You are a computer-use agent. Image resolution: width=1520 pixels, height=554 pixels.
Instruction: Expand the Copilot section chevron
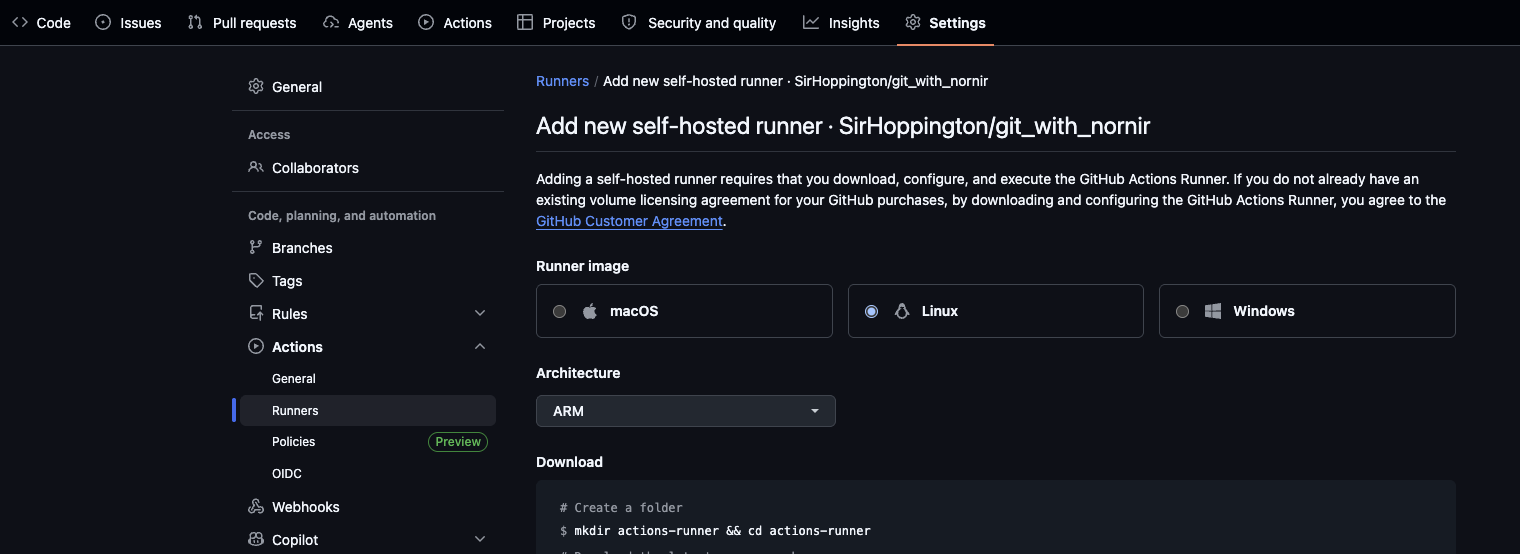pos(480,539)
